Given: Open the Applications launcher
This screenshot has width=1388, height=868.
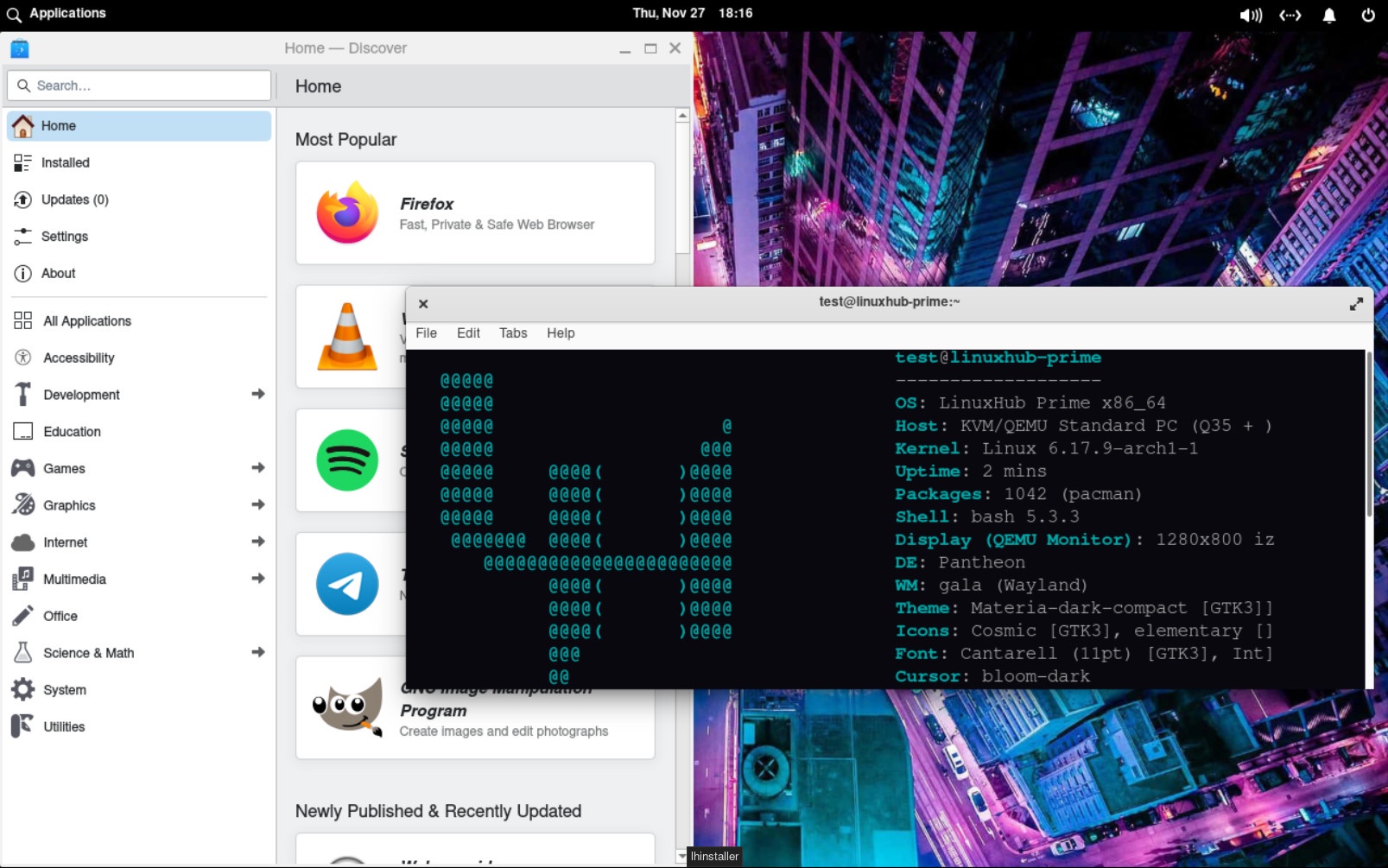Looking at the screenshot, I should pos(57,14).
